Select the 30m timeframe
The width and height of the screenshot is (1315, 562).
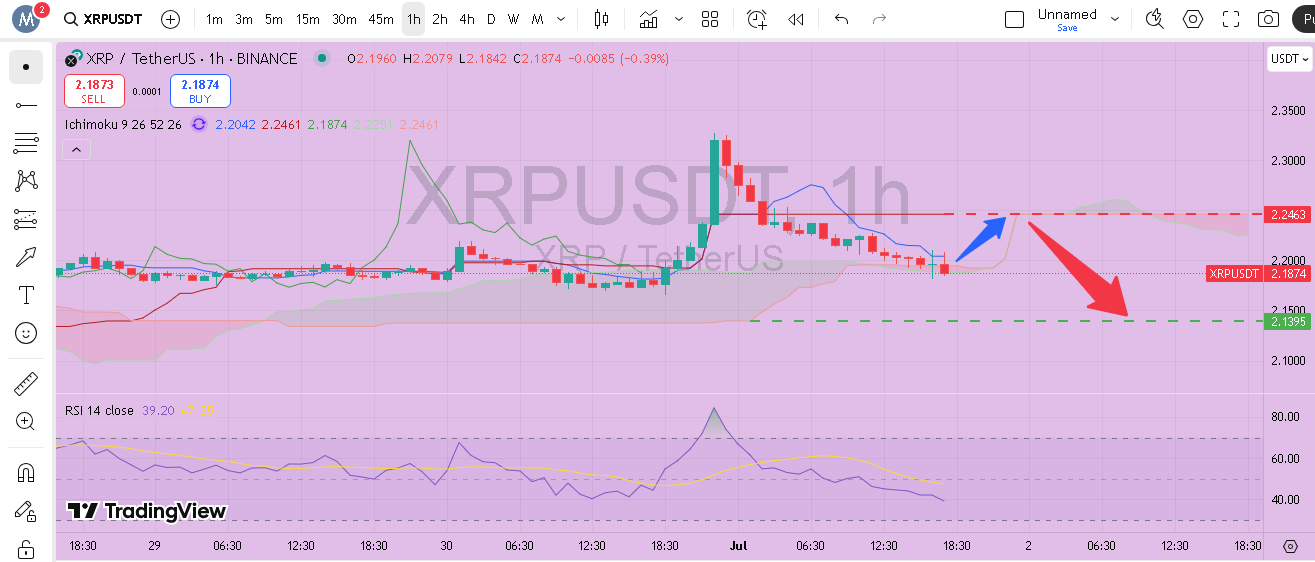point(344,19)
